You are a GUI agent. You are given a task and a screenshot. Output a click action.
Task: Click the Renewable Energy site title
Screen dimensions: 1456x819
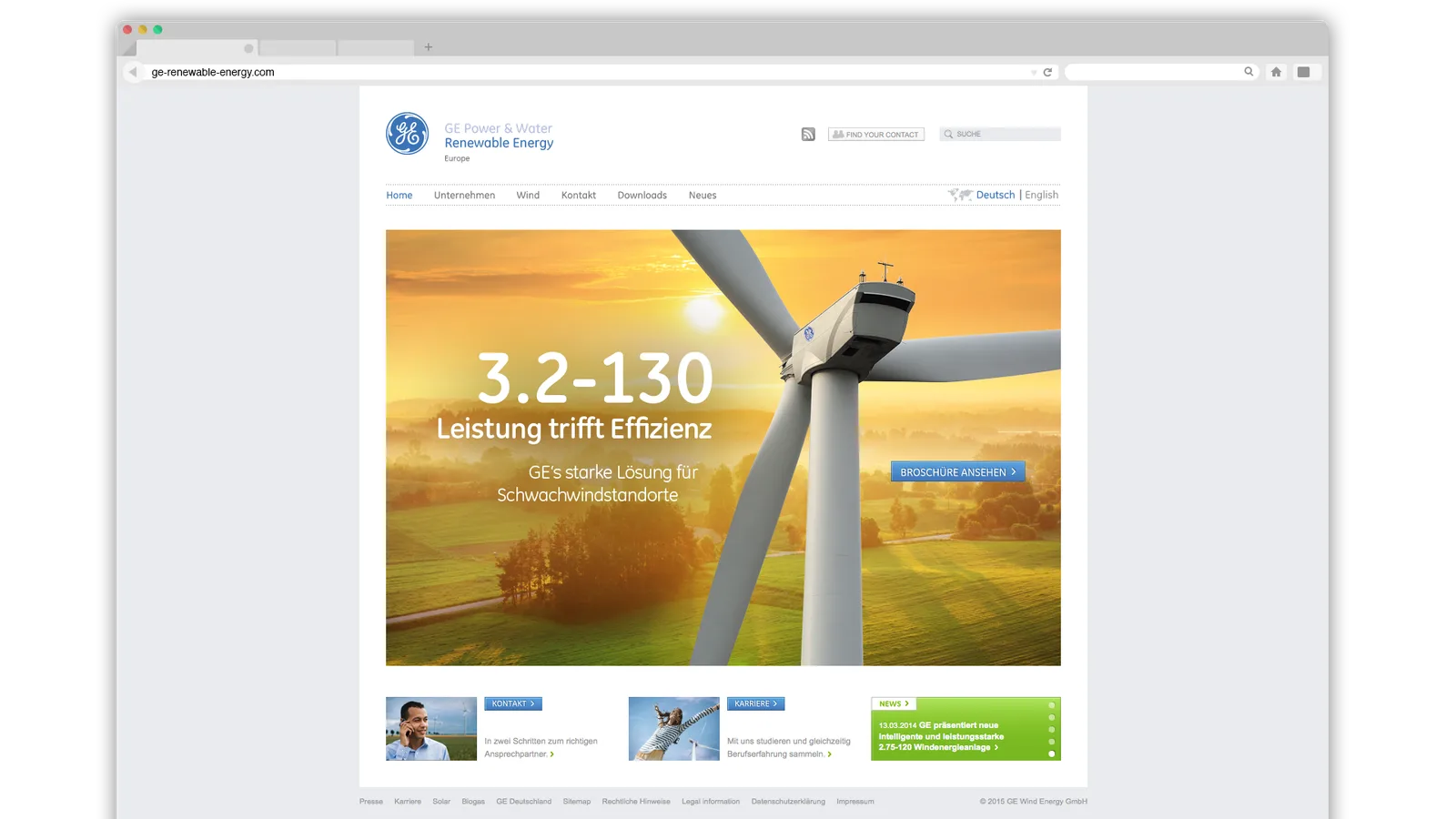[499, 143]
